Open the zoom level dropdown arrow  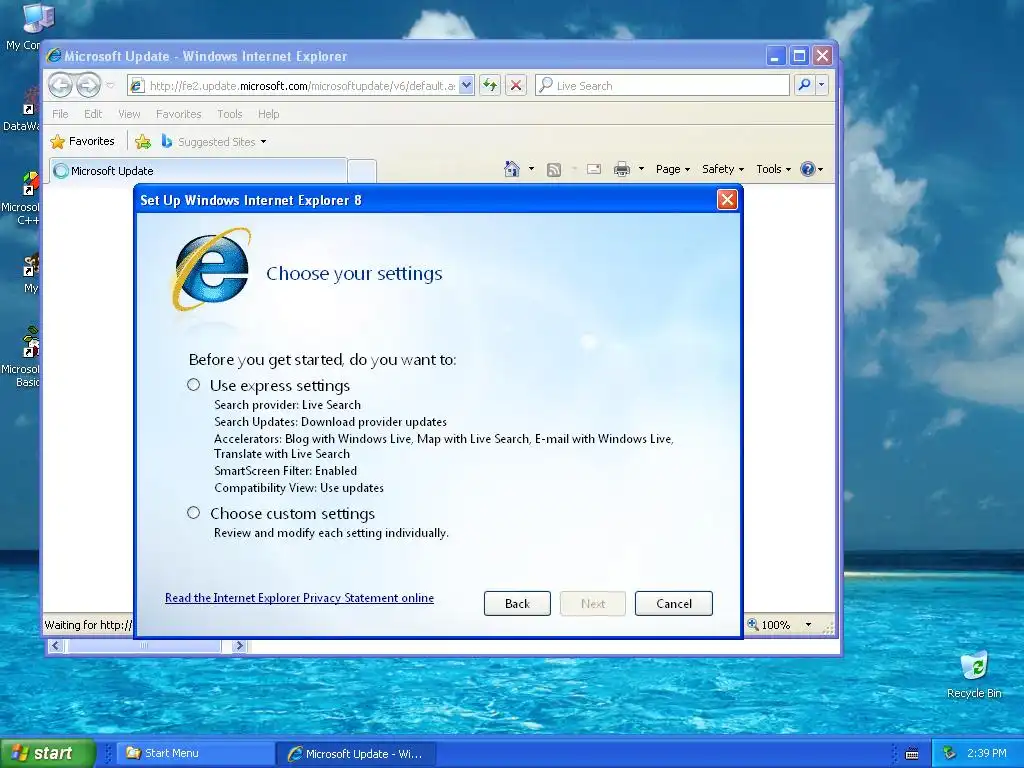(808, 625)
